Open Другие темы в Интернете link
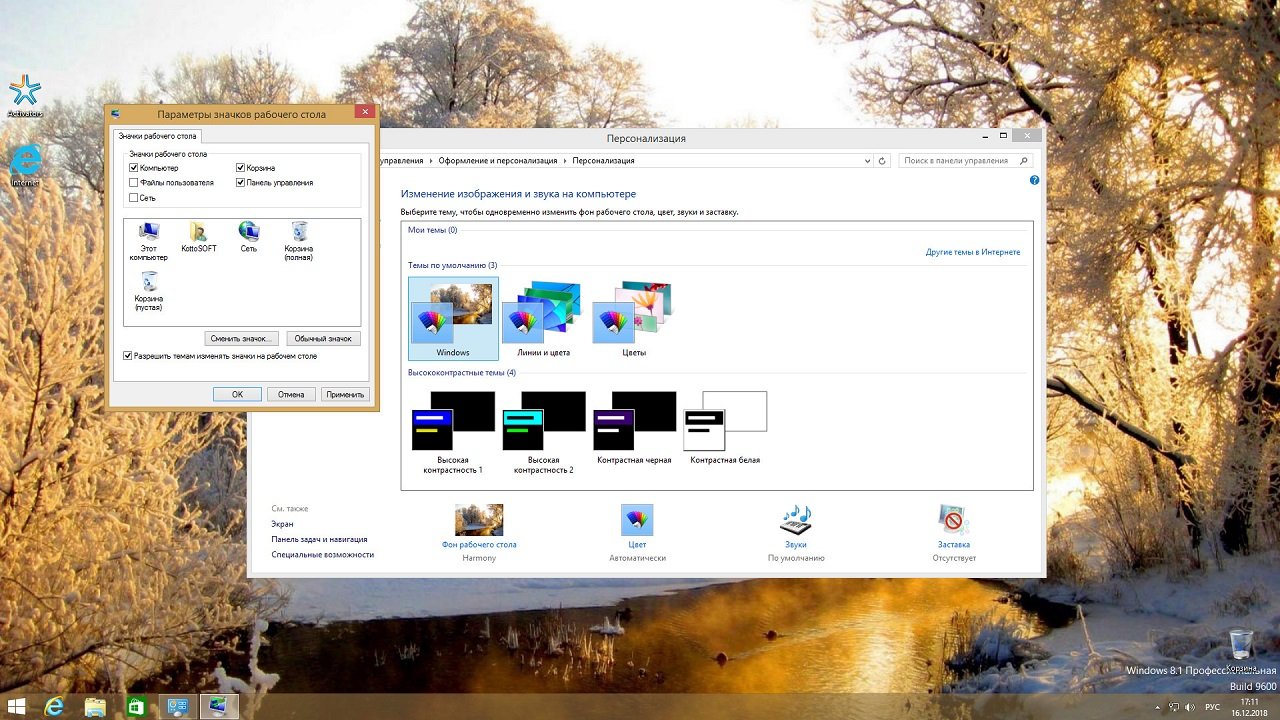This screenshot has width=1280, height=720. (x=972, y=252)
